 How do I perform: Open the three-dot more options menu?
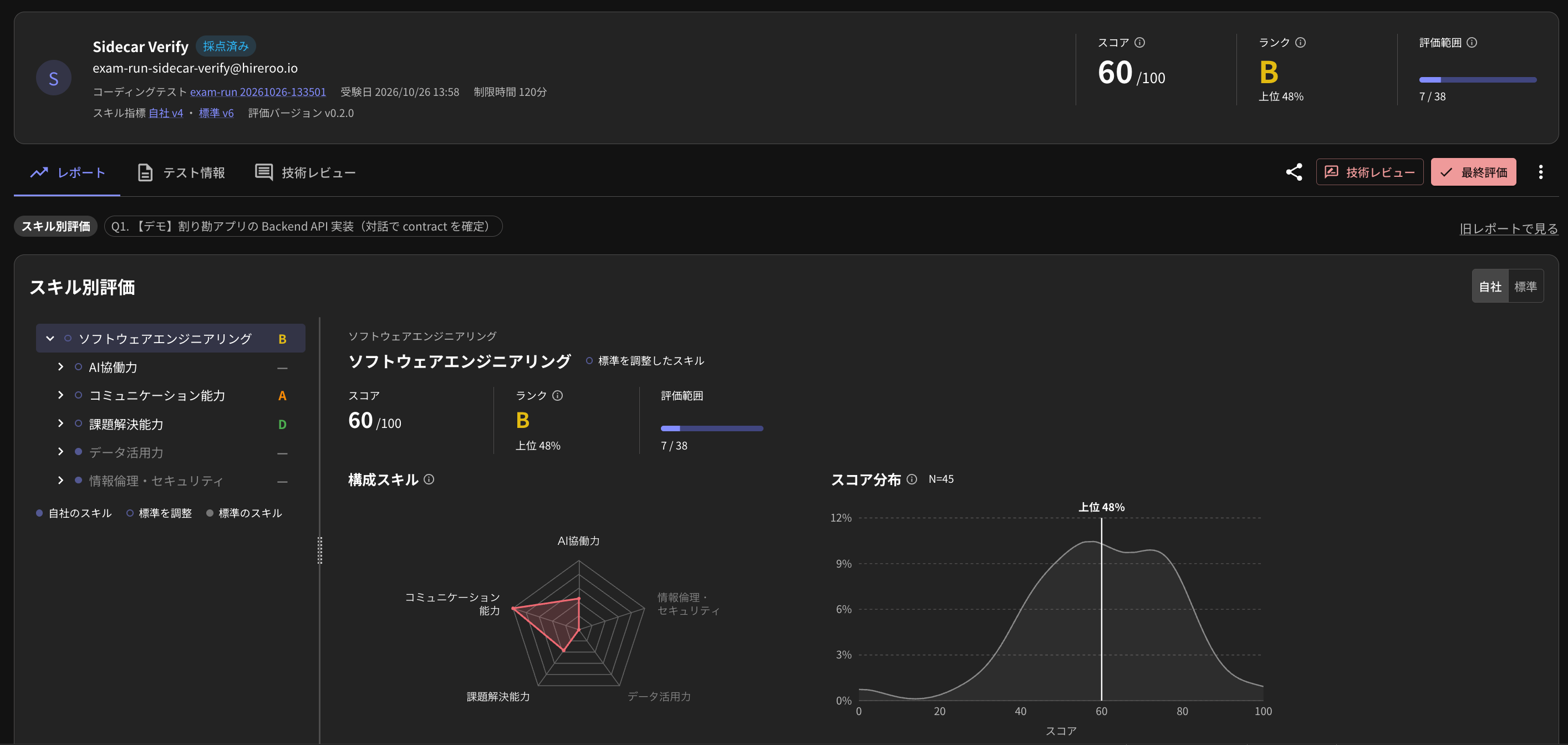[1541, 172]
